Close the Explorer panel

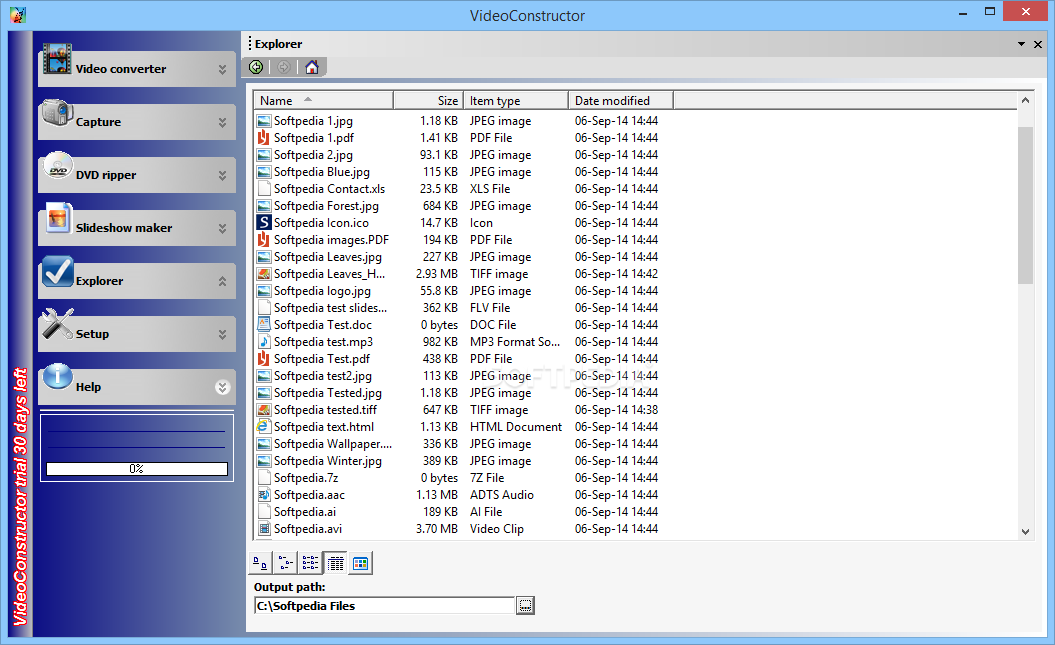point(1038,44)
